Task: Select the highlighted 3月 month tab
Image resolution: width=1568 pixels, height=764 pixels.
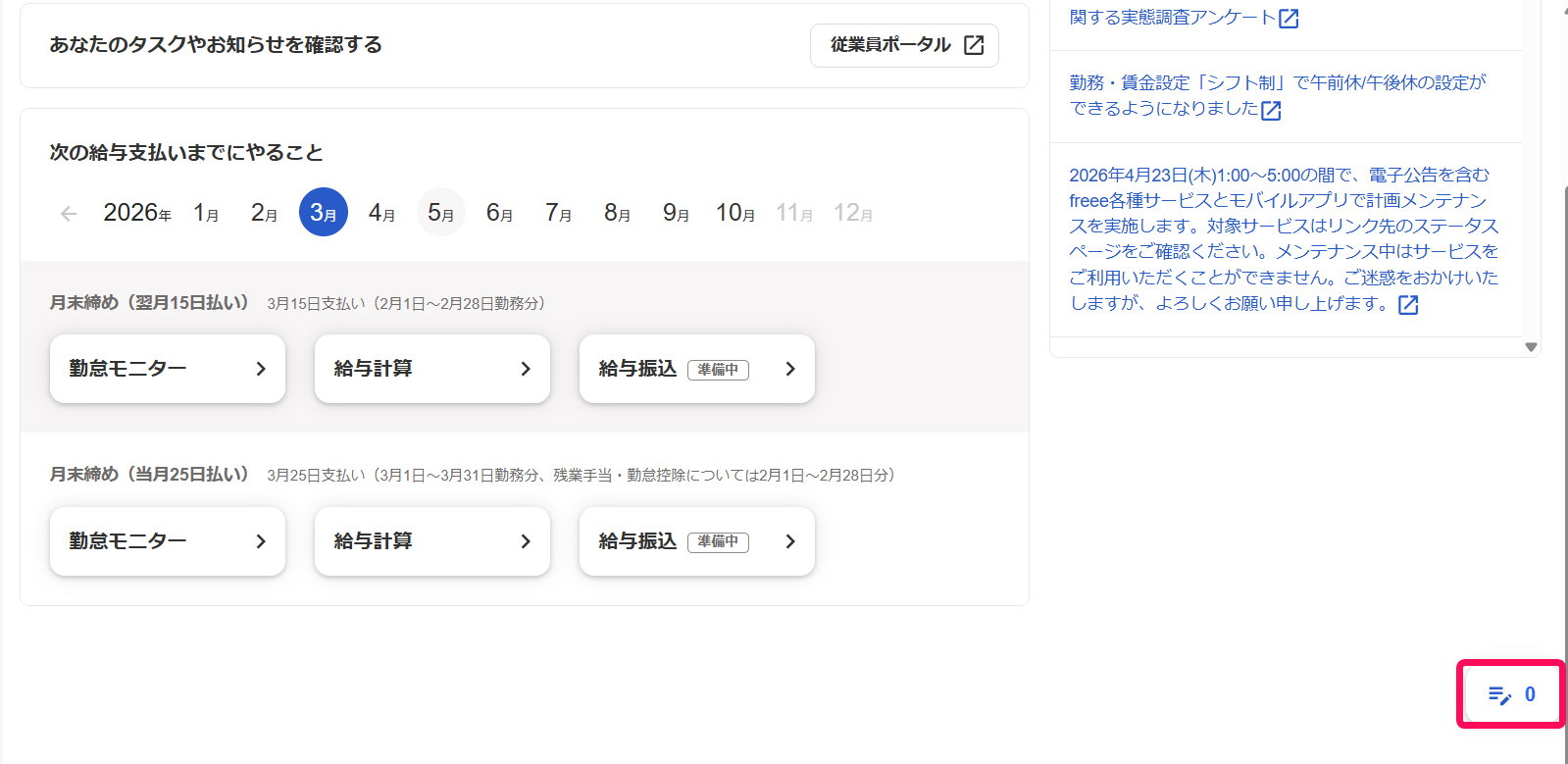Action: coord(324,212)
